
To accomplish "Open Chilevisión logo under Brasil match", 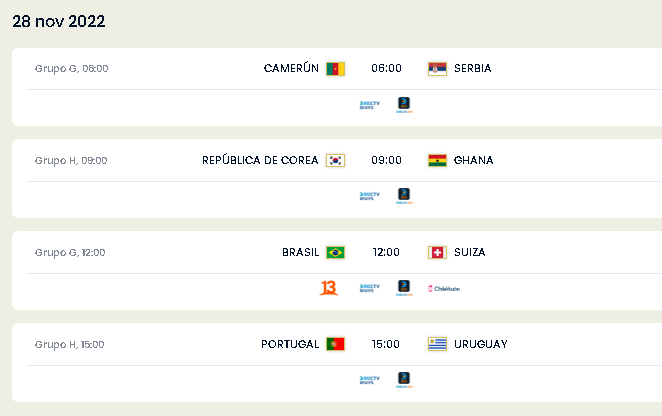I will pyautogui.click(x=444, y=289).
